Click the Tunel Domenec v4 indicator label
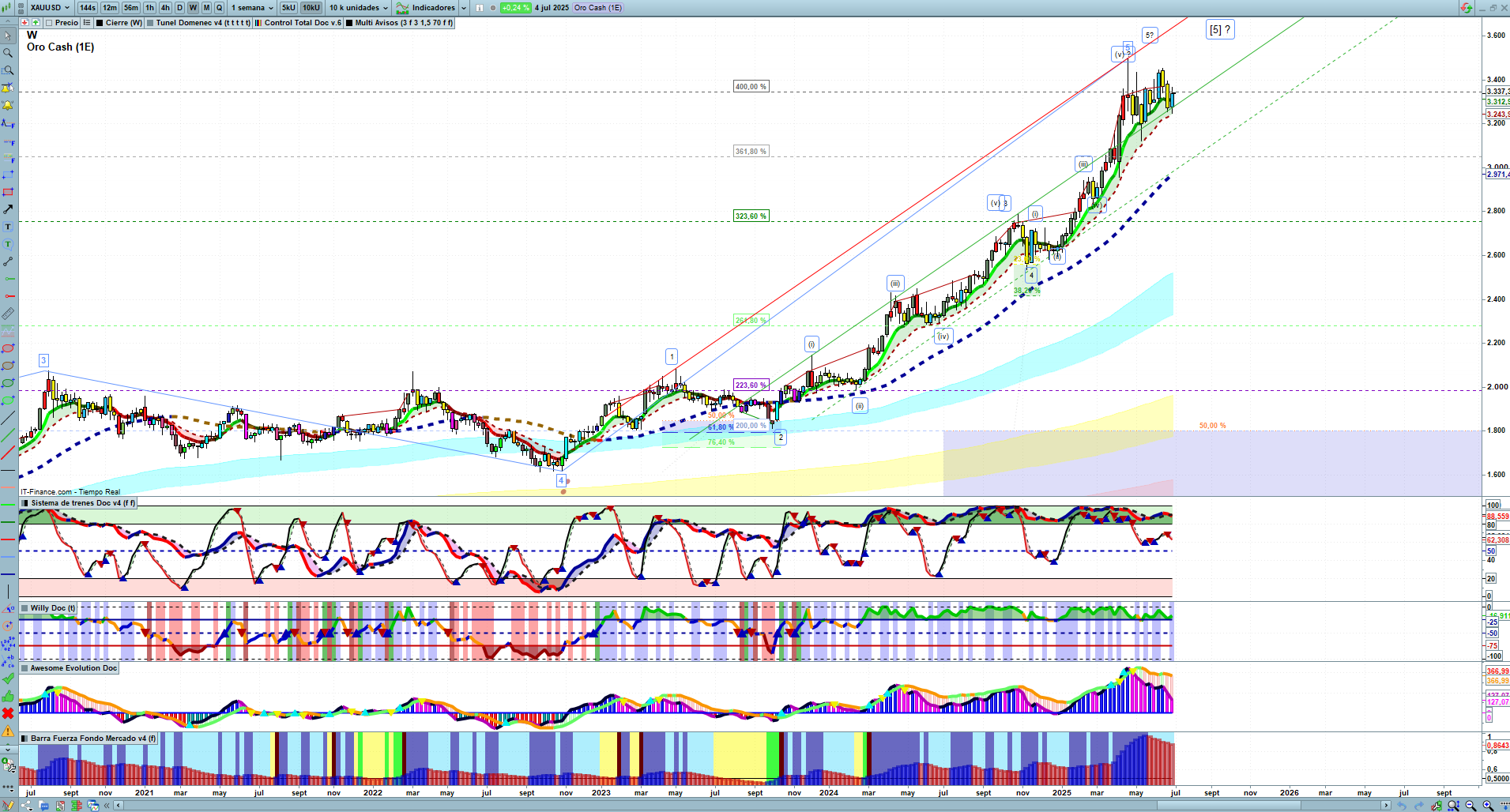The width and height of the screenshot is (1510, 812). pos(202,23)
